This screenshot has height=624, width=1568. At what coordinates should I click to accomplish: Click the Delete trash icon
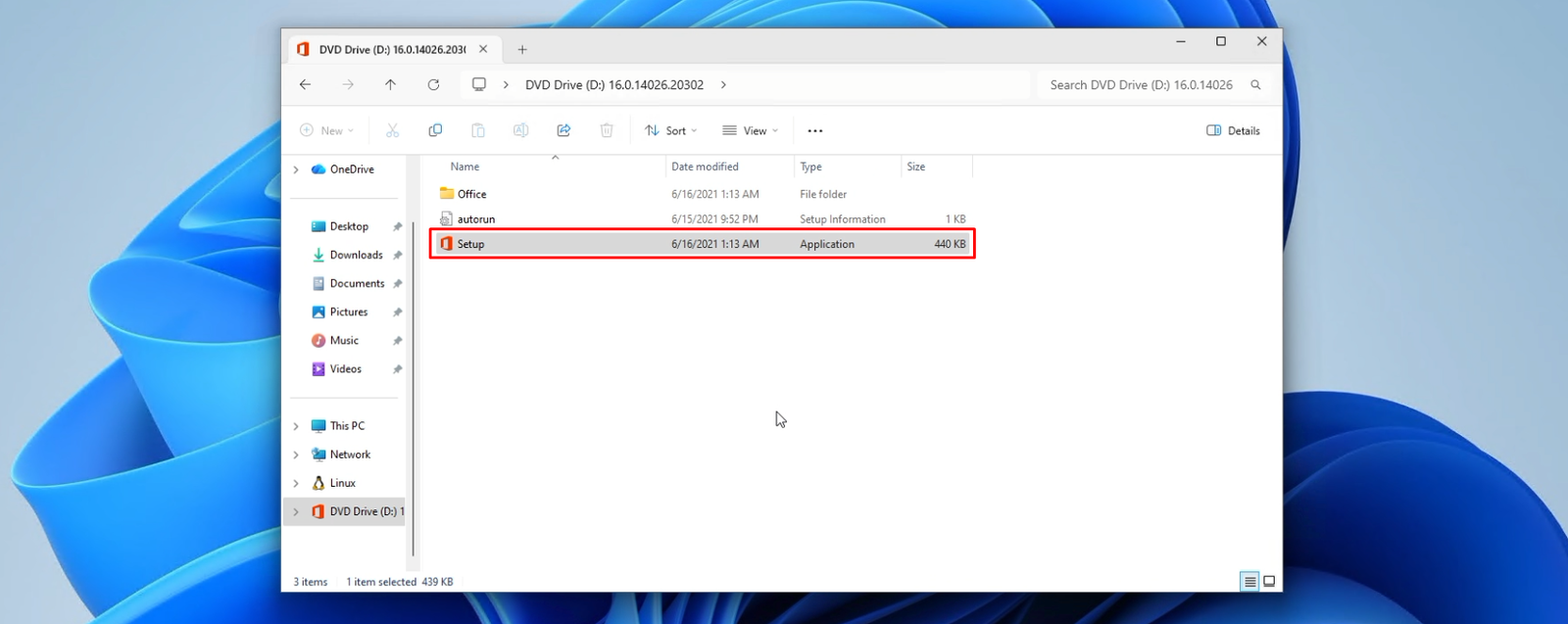pos(607,130)
